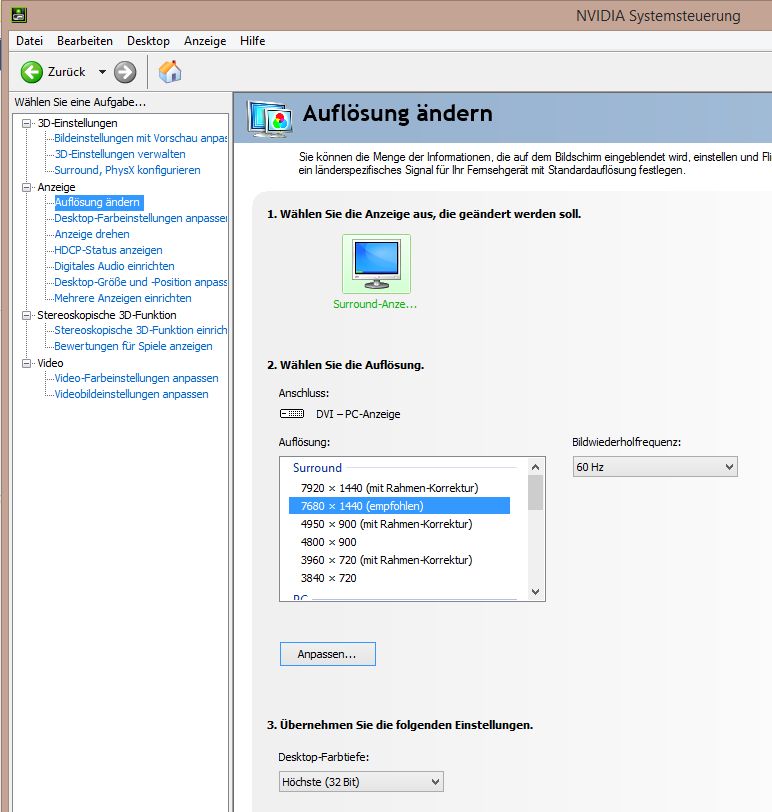Open Bildeinstellungen mit Vorschau anpassen
772x812 pixels.
140,138
